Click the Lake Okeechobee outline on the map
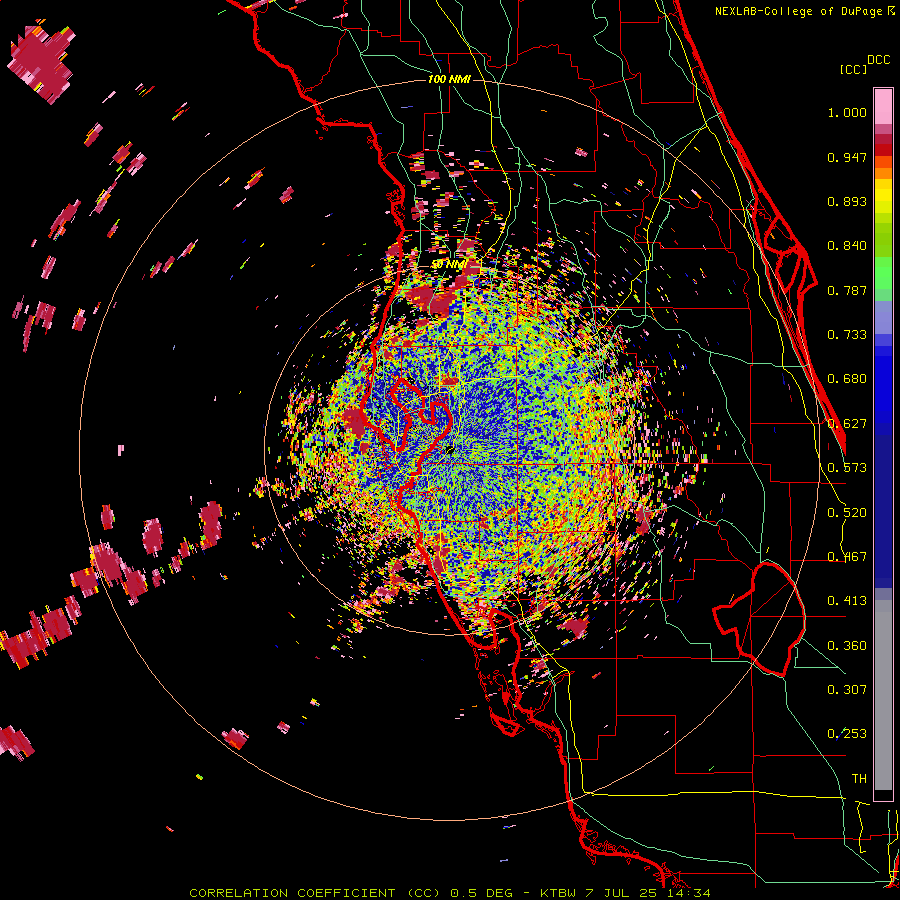The width and height of the screenshot is (900, 900). click(x=759, y=618)
